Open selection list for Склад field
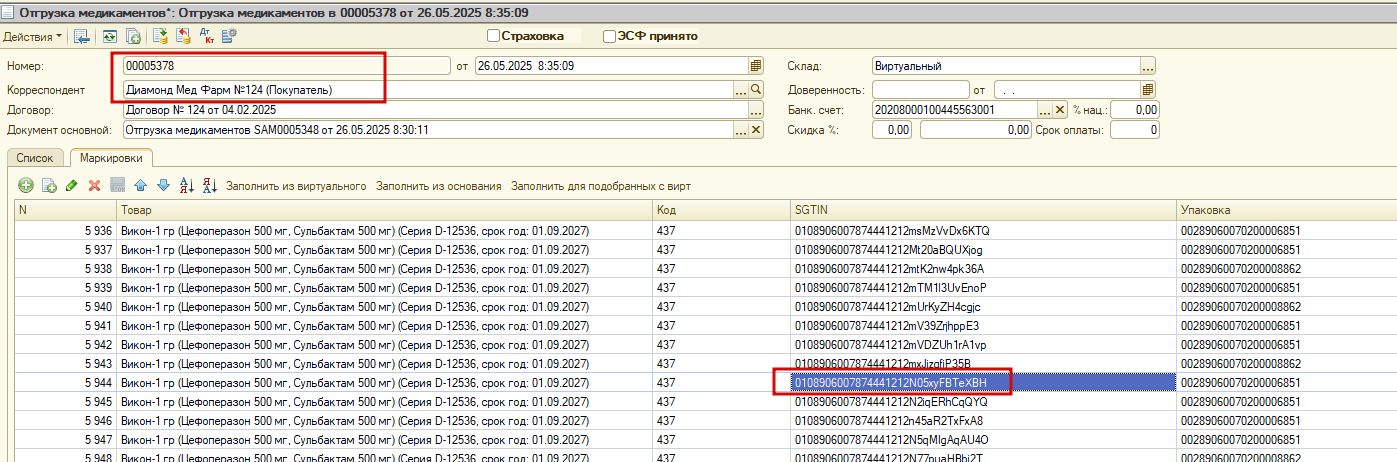This screenshot has height=462, width=1397. 1148,66
